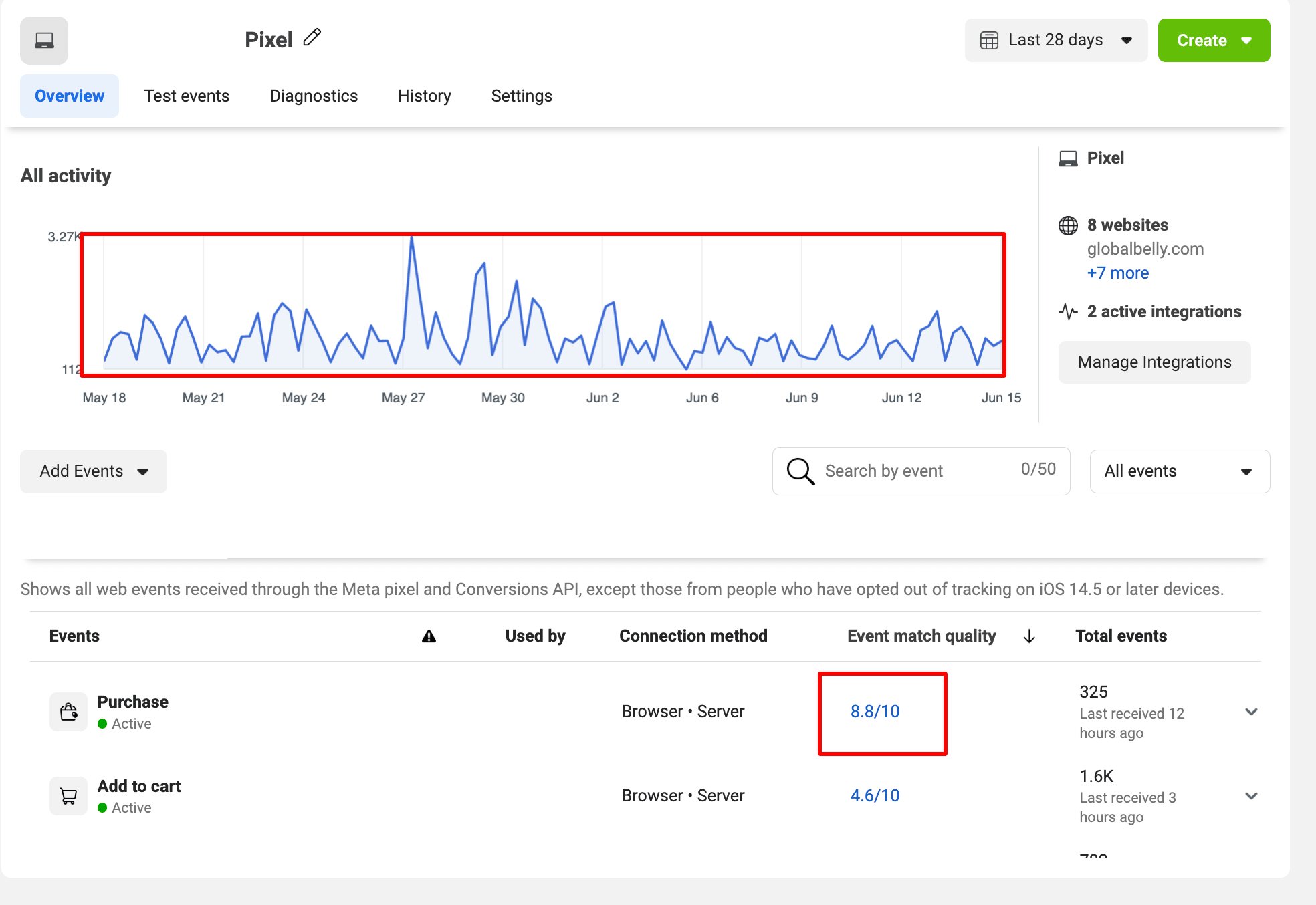Open the Last 28 days date dropdown
The image size is (1316, 905).
coord(1055,40)
